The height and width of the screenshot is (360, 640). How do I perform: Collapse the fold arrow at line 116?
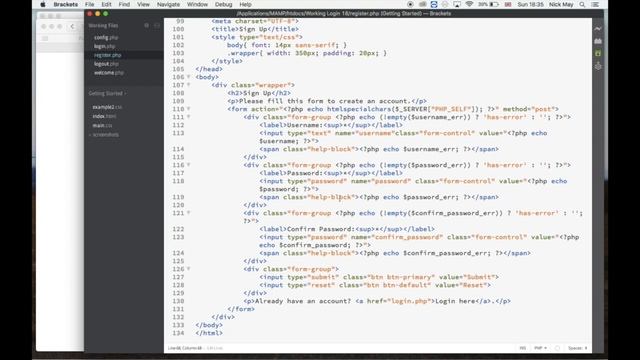pos(189,165)
